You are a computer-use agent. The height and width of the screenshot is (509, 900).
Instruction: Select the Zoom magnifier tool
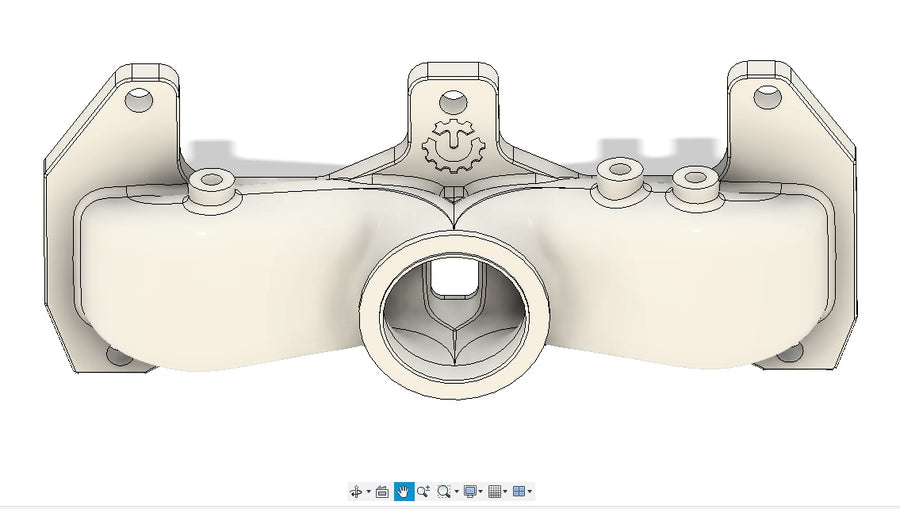423,491
